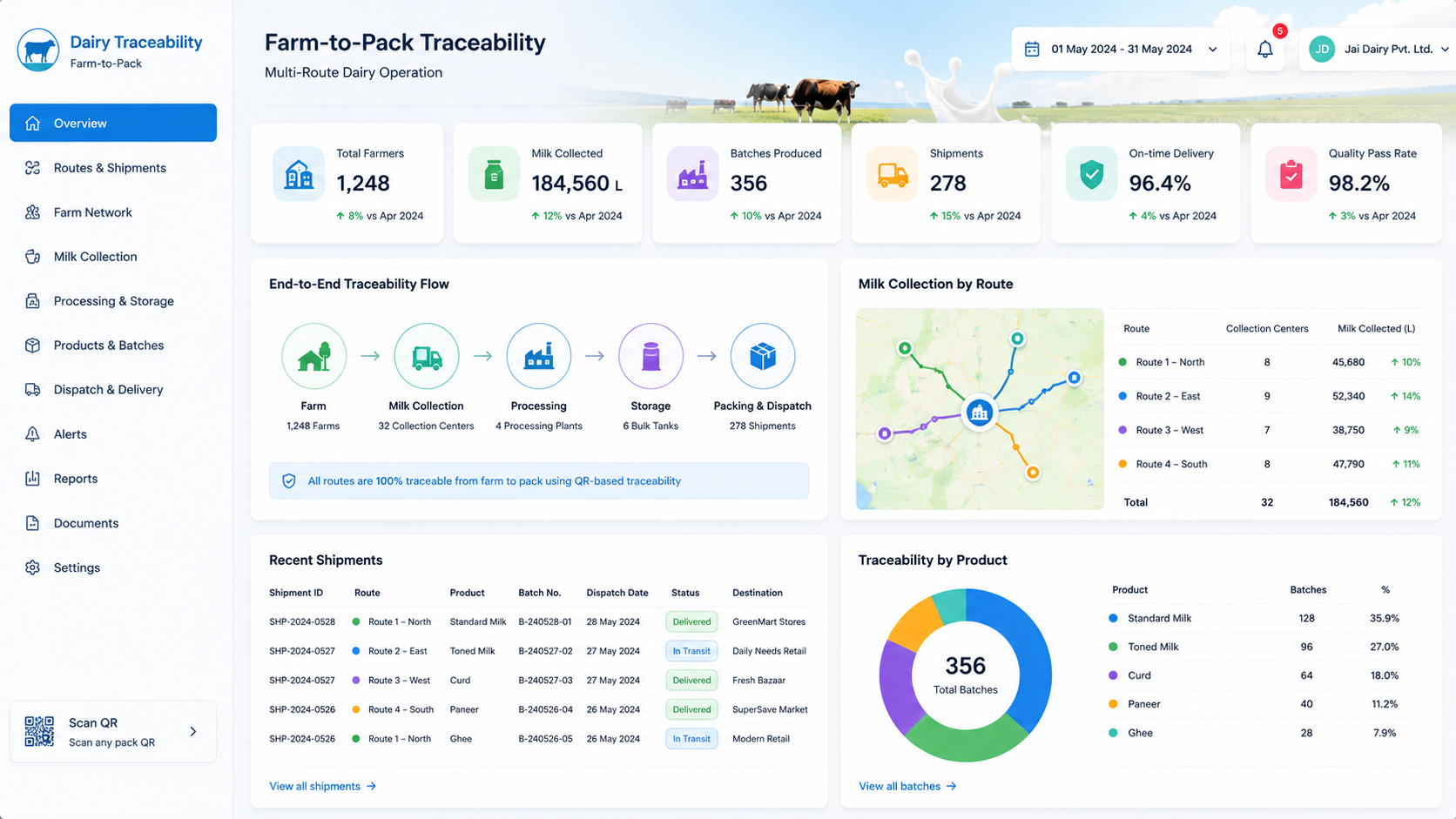Click the JD user avatar
Viewport: 1456px width, 819px height.
(x=1321, y=50)
